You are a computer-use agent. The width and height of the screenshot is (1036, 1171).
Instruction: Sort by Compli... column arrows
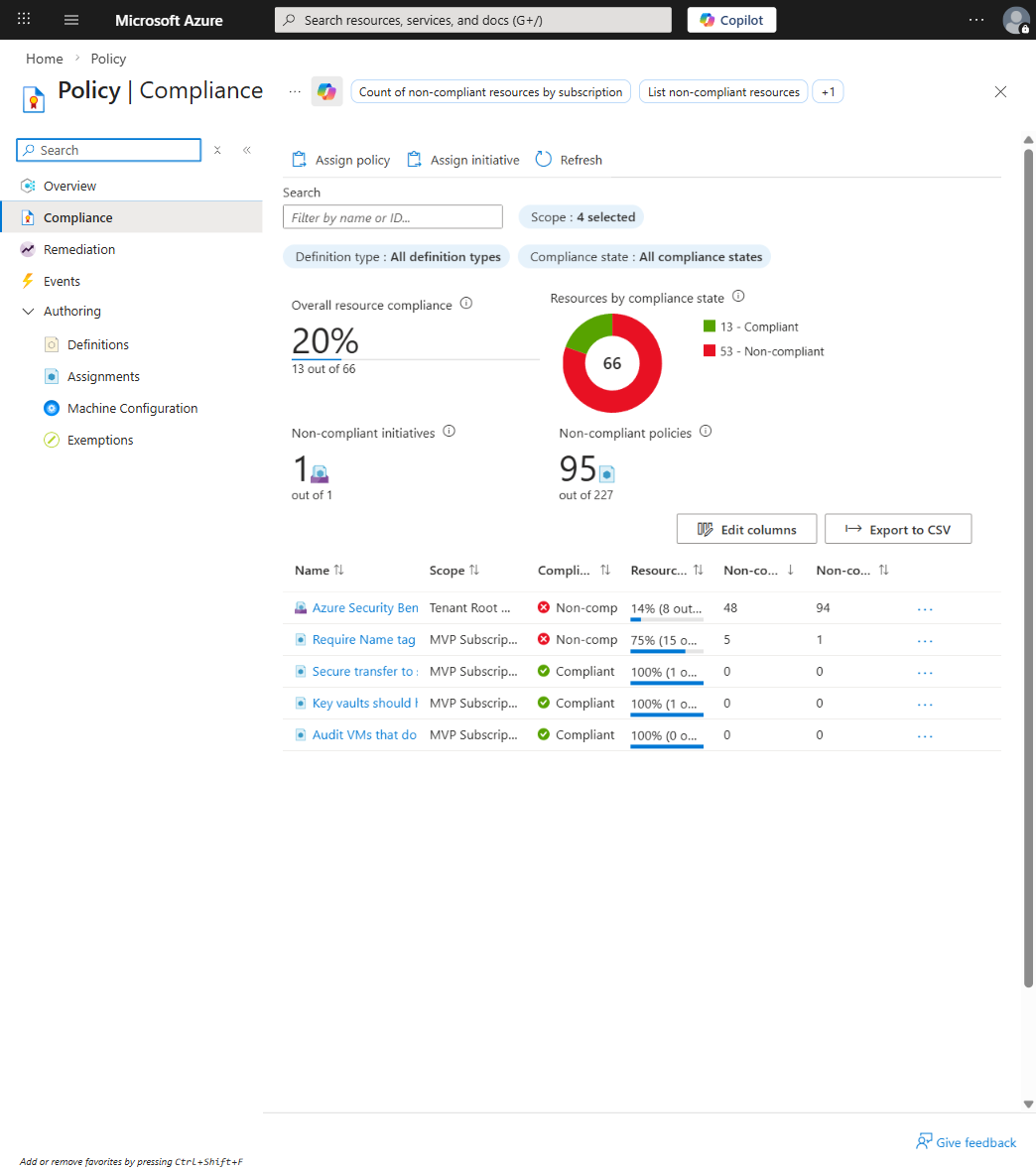point(605,570)
